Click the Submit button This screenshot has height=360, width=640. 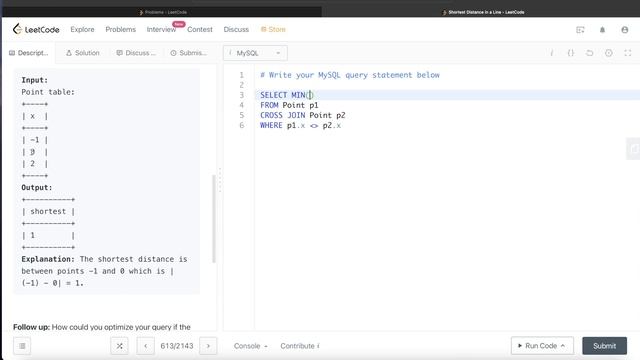[x=604, y=346]
